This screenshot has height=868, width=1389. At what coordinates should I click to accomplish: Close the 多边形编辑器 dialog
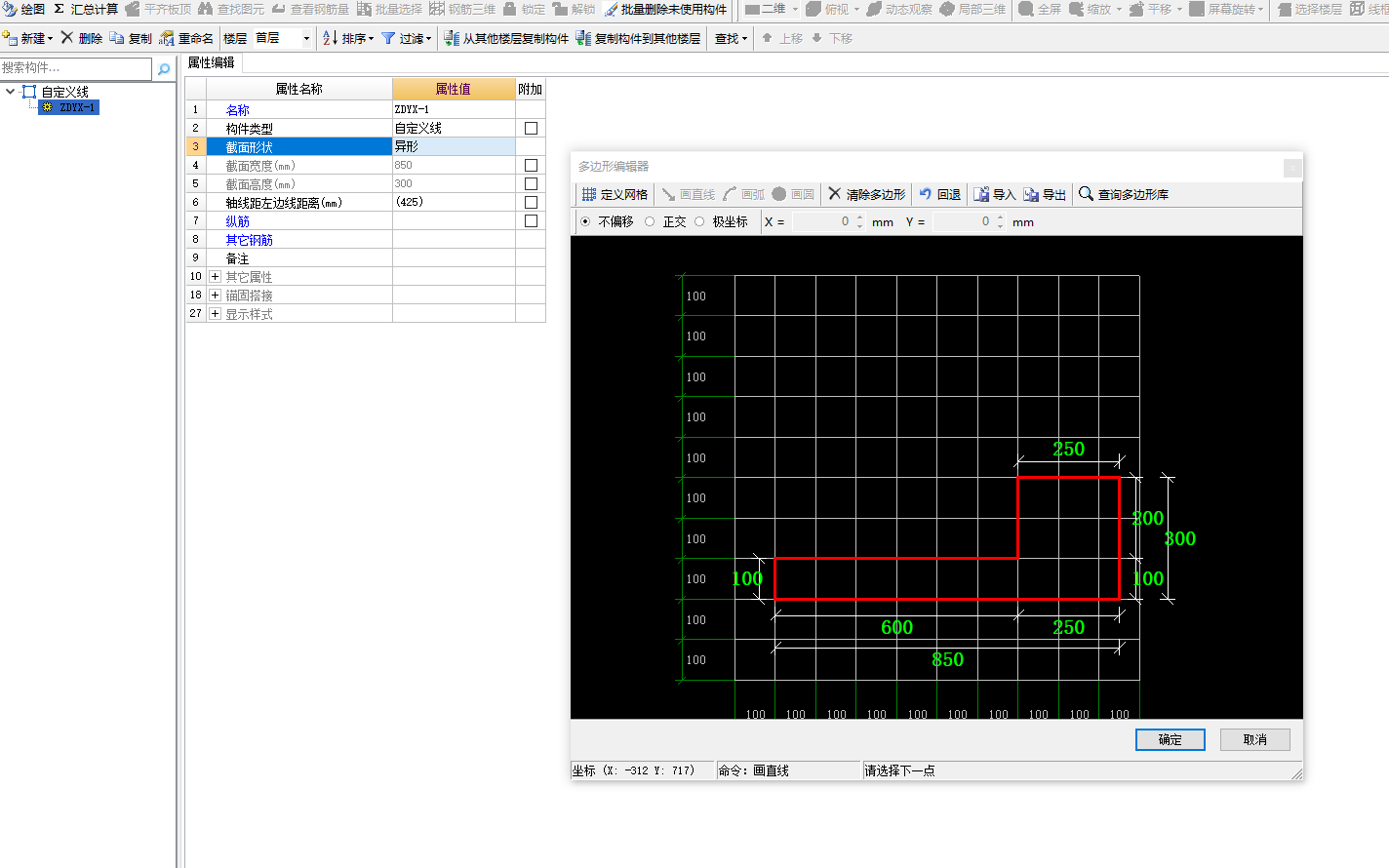1292,168
